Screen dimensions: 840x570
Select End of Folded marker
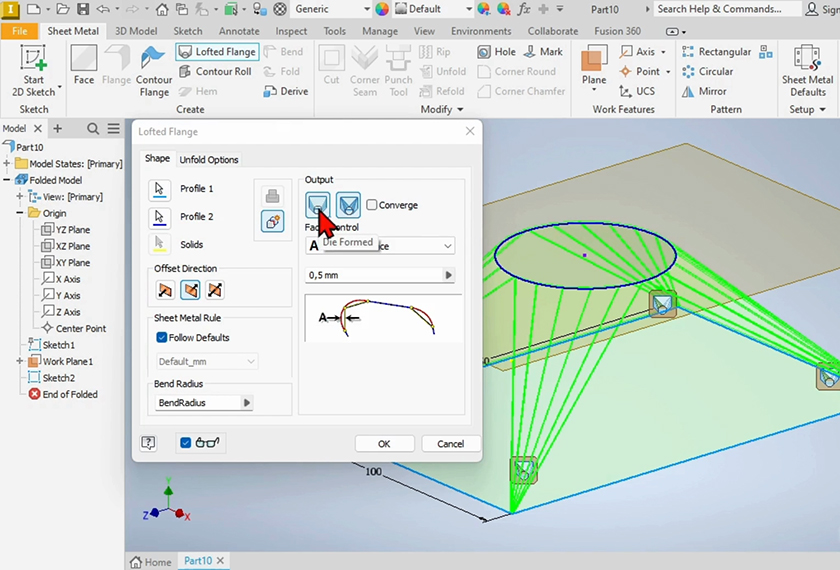click(x=63, y=394)
